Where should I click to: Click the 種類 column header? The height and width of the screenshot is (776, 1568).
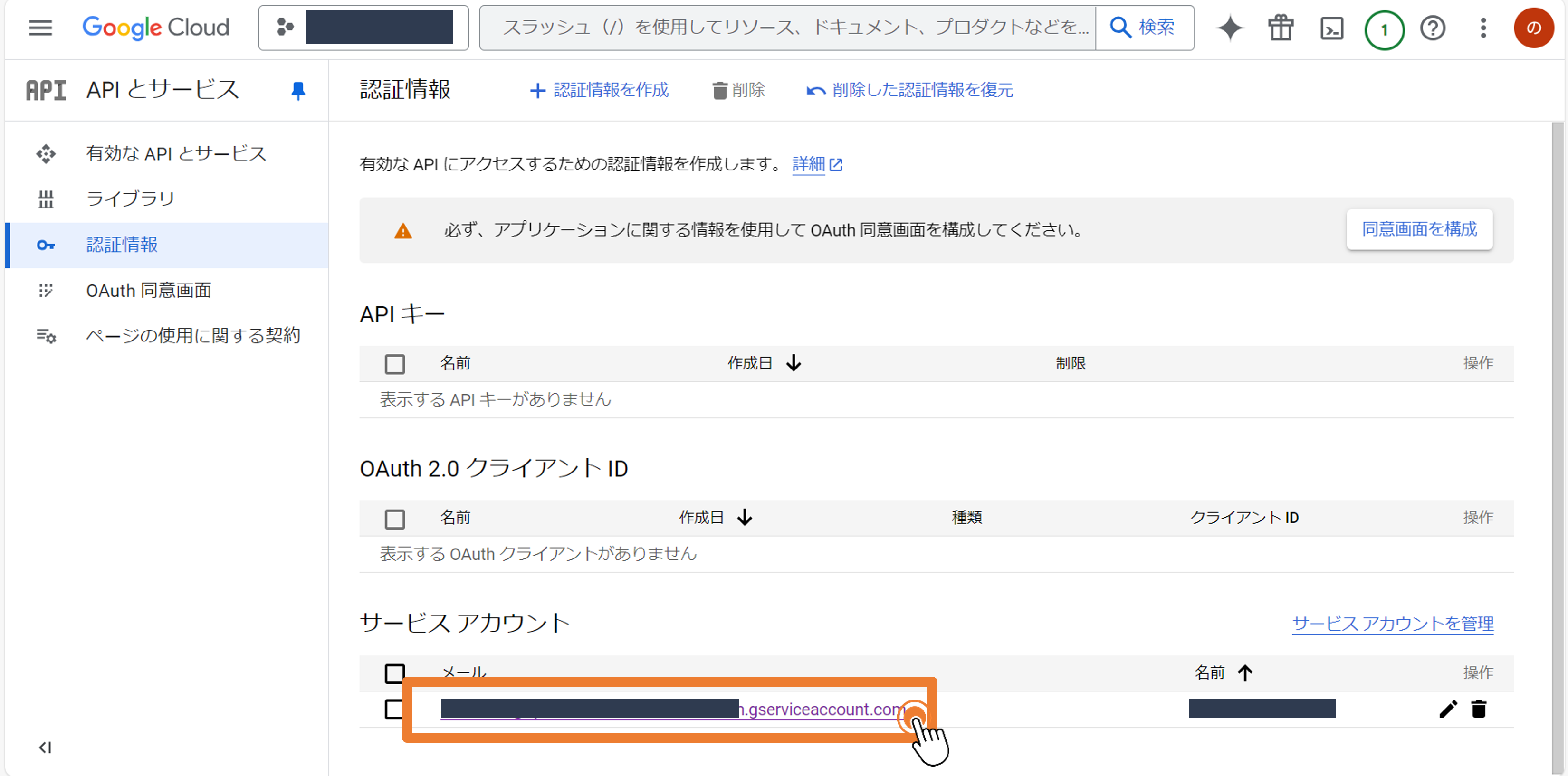click(x=966, y=518)
